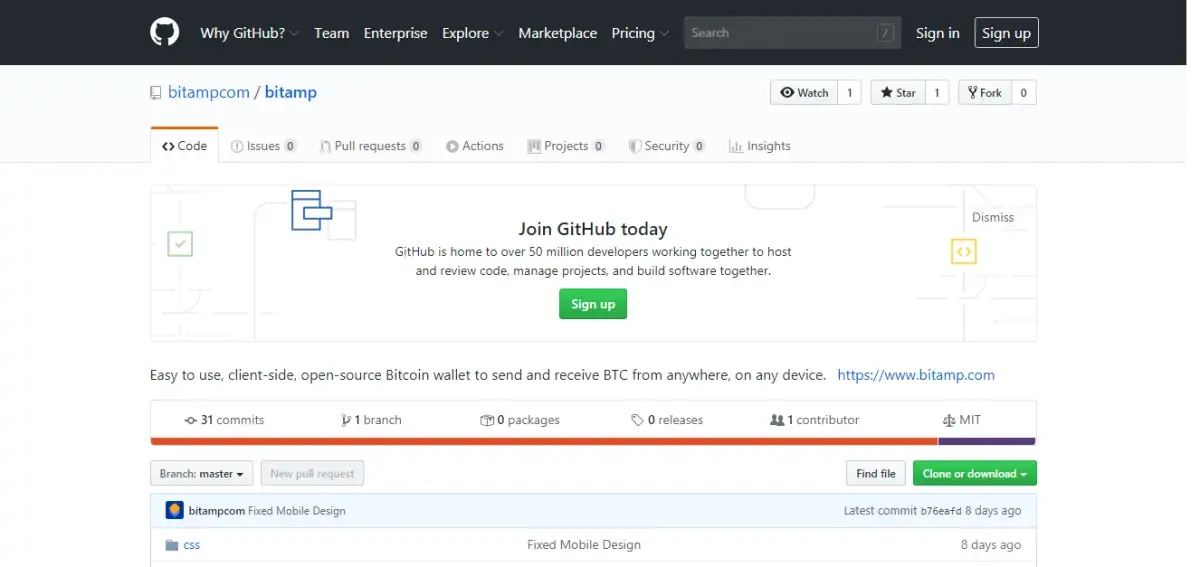This screenshot has height=567, width=1200.
Task: Open the css folder
Action: (192, 545)
